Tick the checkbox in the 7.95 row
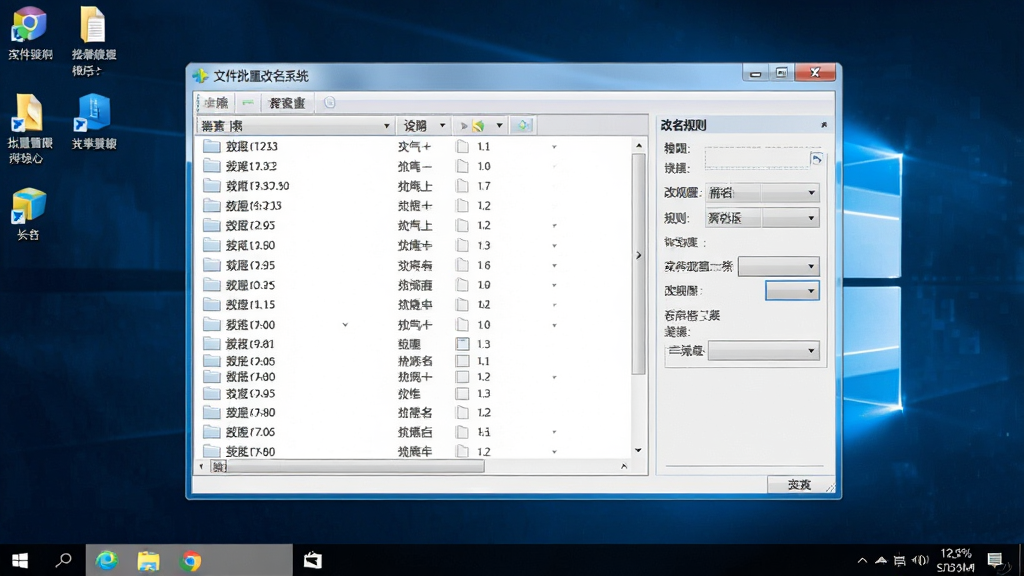The image size is (1024, 576). click(x=462, y=394)
